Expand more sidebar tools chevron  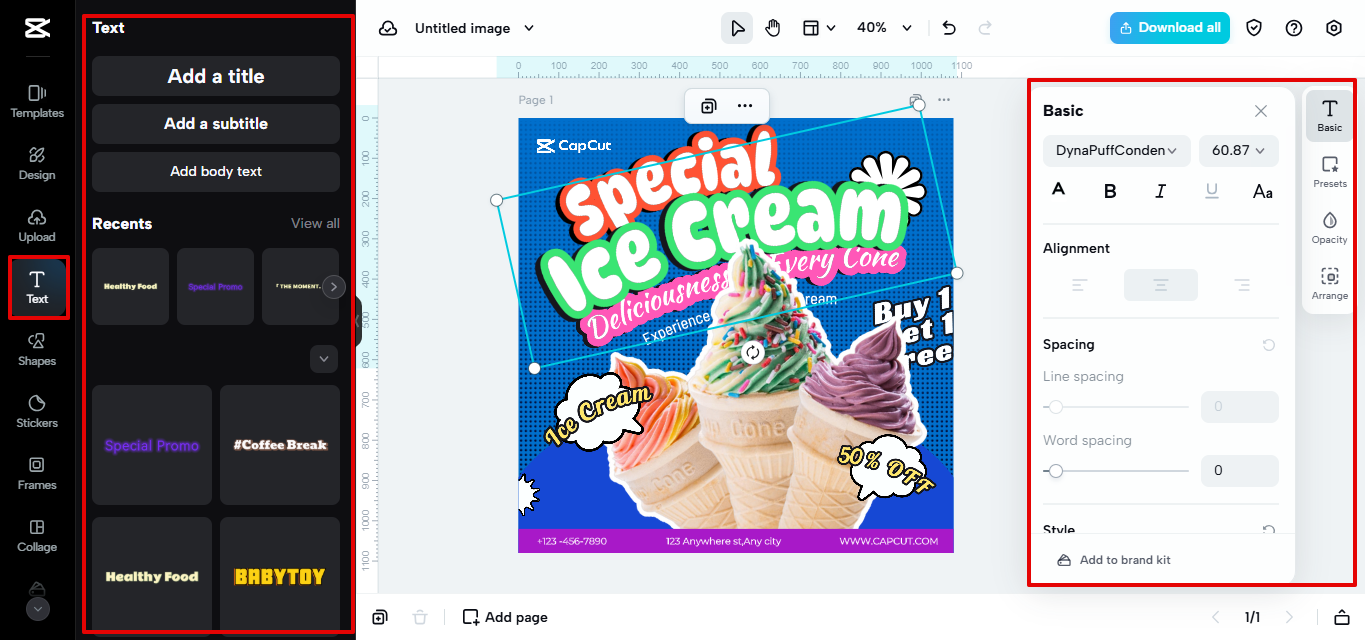point(37,608)
